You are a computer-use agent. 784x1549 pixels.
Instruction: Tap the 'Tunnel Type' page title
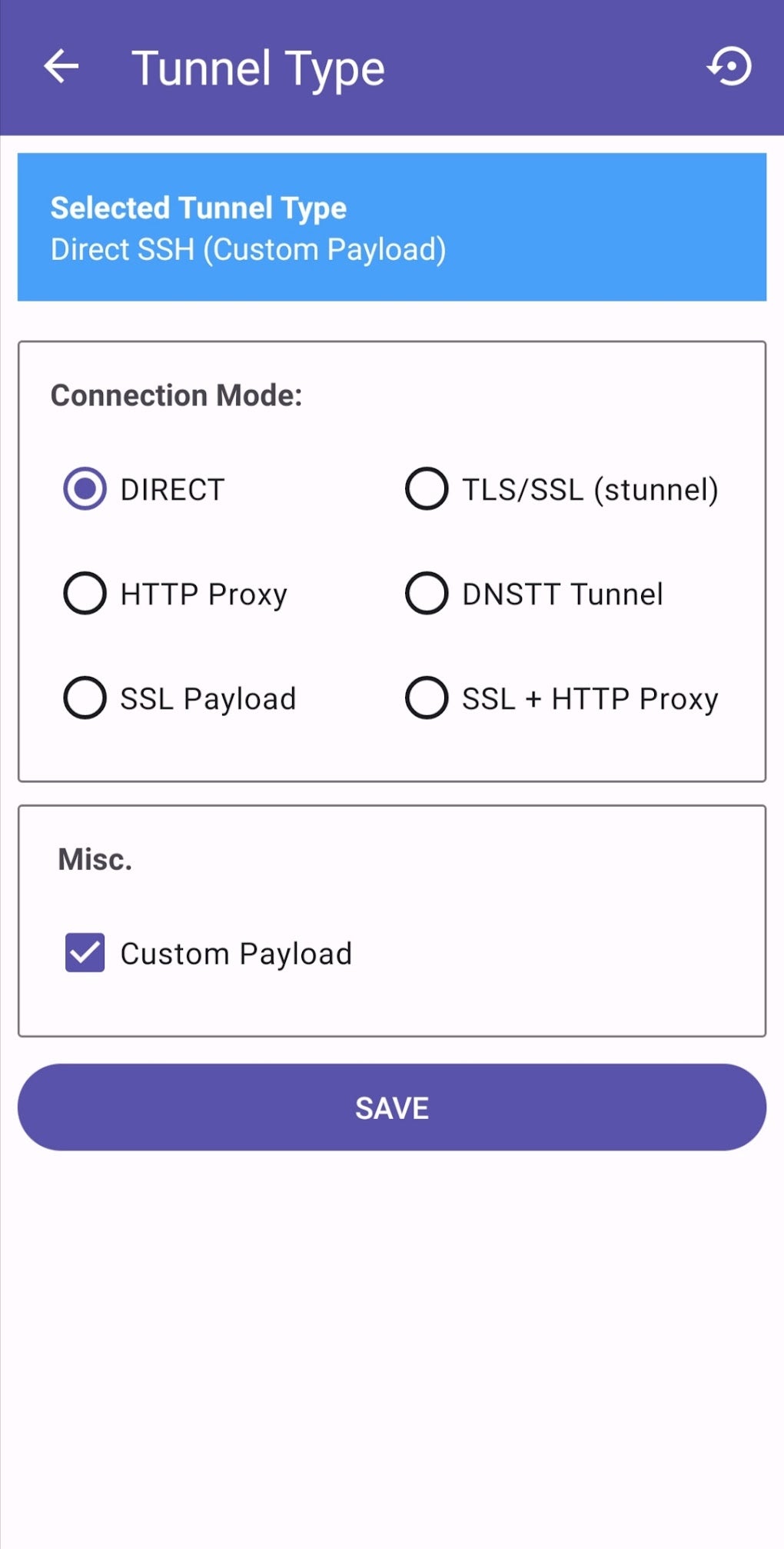258,68
